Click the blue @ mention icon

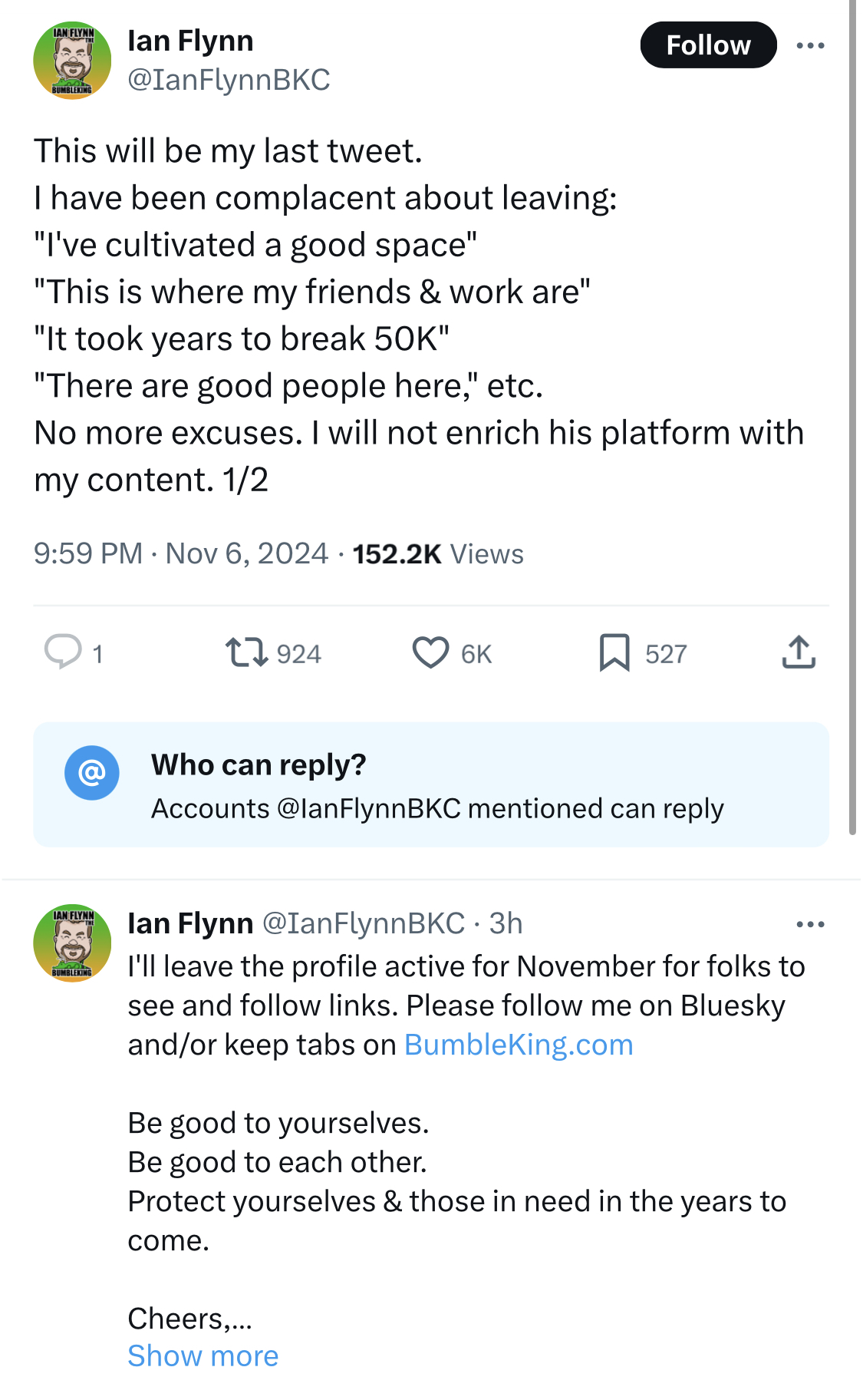point(92,773)
